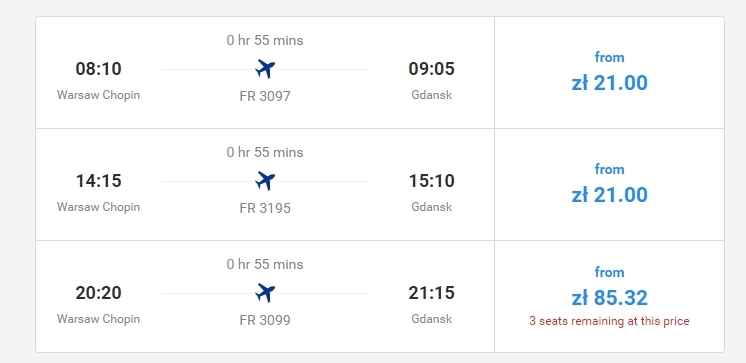
Task: Click the '3 seats remaining at this price' notice
Action: coord(609,321)
